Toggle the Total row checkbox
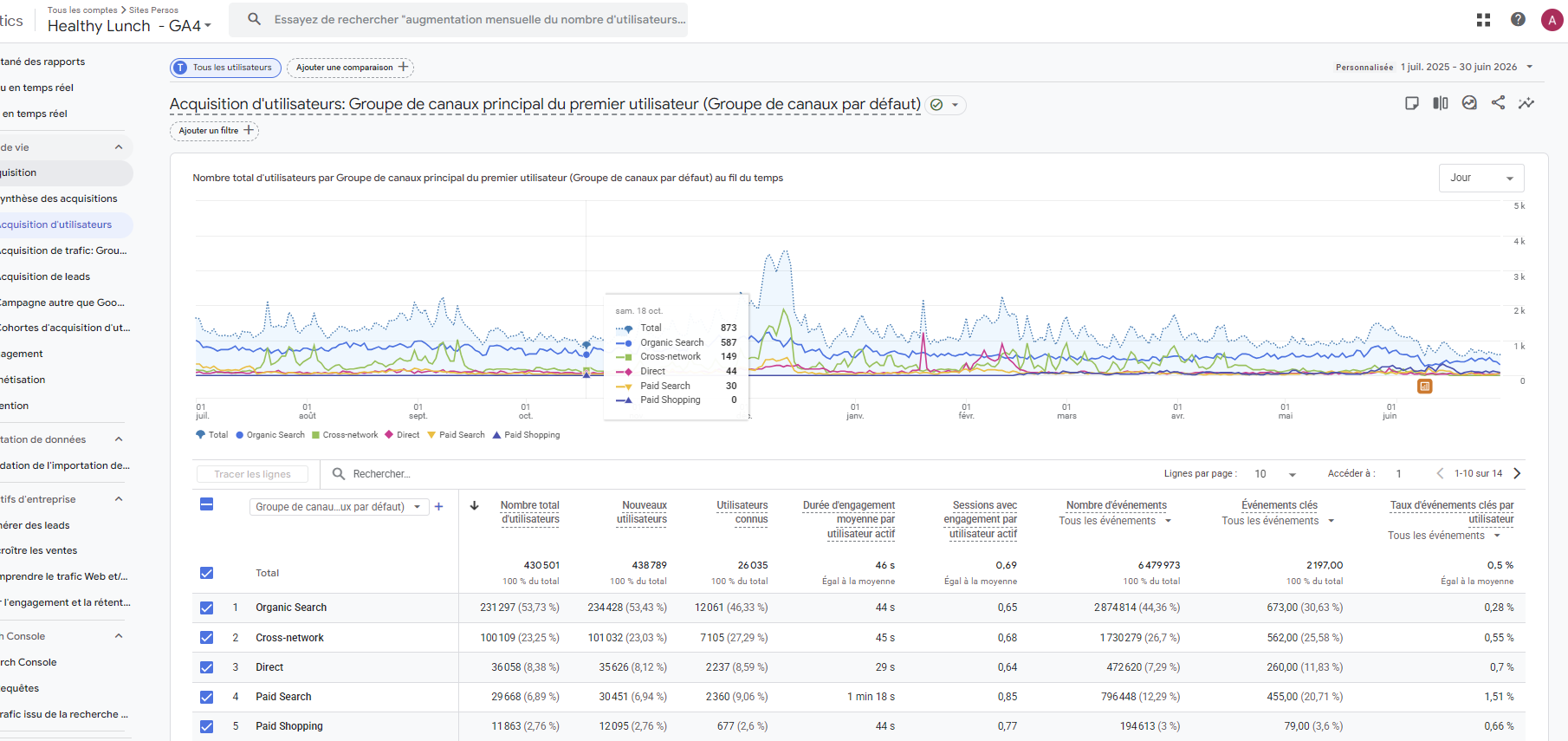 [206, 573]
